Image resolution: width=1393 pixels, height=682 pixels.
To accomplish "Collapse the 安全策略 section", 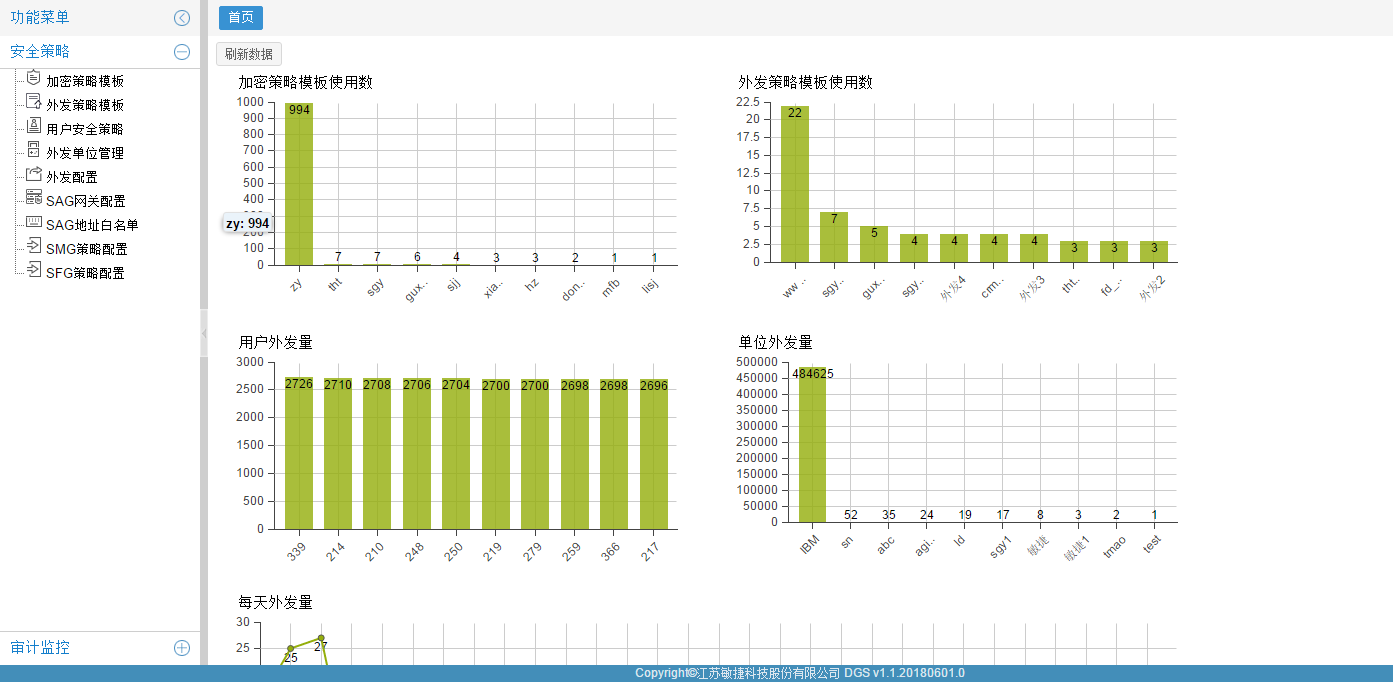I will [x=181, y=52].
